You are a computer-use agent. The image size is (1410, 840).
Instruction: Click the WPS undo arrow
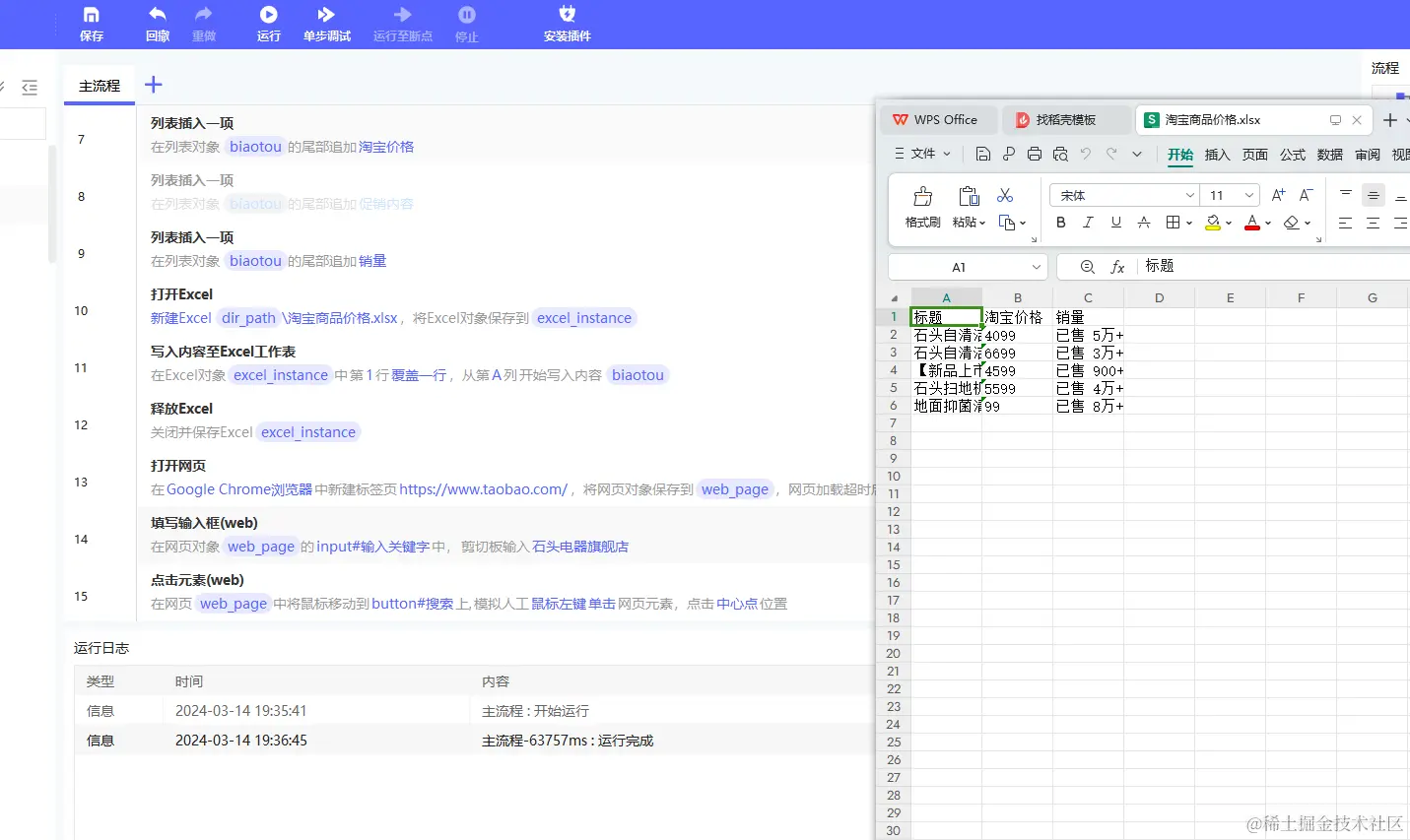1086,154
